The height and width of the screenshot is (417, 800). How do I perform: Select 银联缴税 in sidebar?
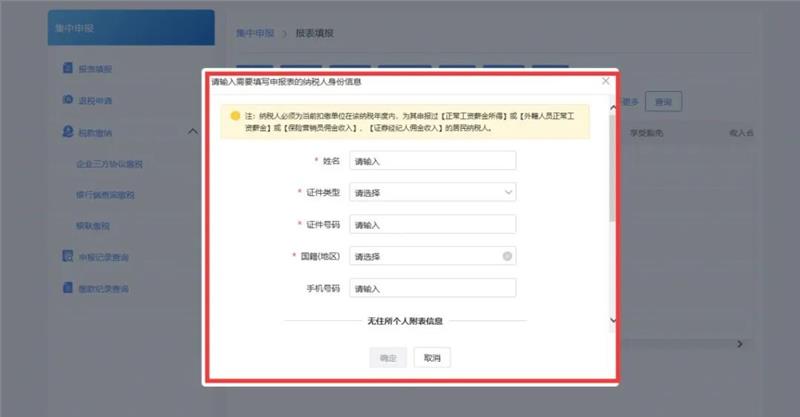93,226
